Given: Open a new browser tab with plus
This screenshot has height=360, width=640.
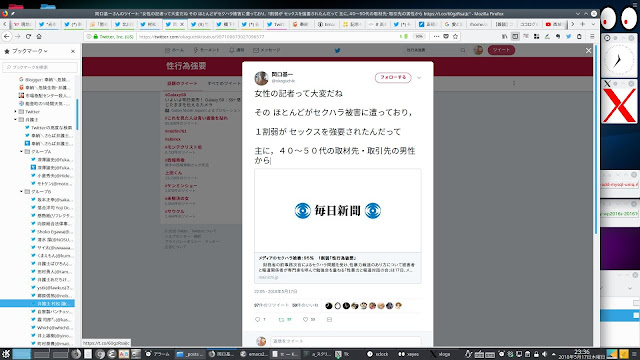Looking at the screenshot, I should point(582,24).
